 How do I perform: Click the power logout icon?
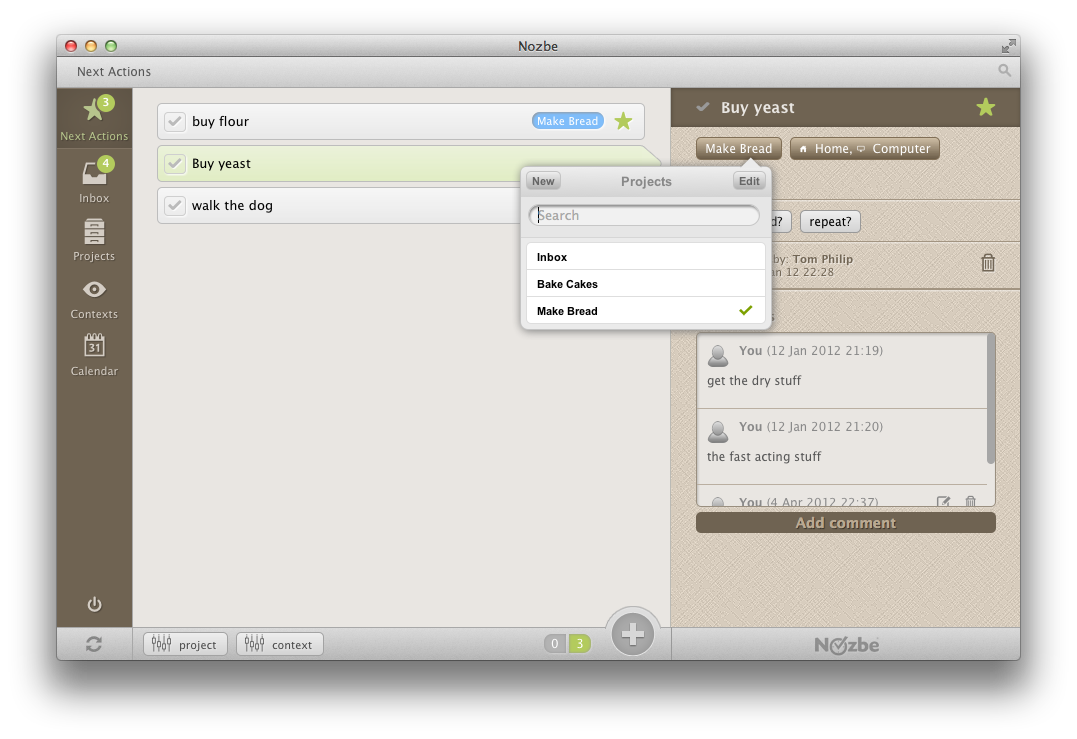(x=94, y=604)
